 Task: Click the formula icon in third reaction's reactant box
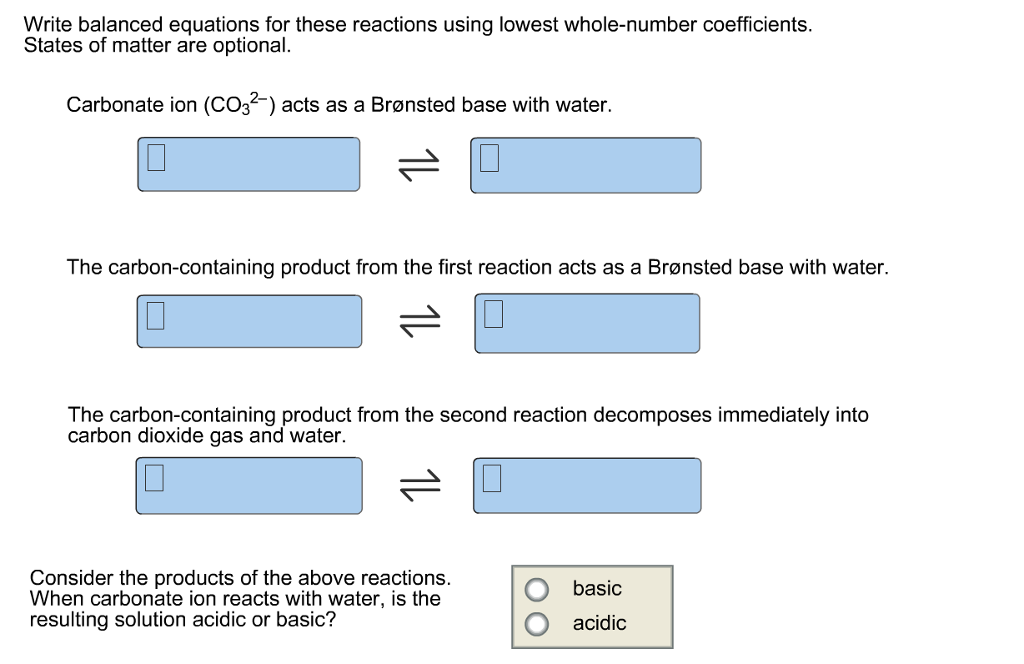pos(155,477)
